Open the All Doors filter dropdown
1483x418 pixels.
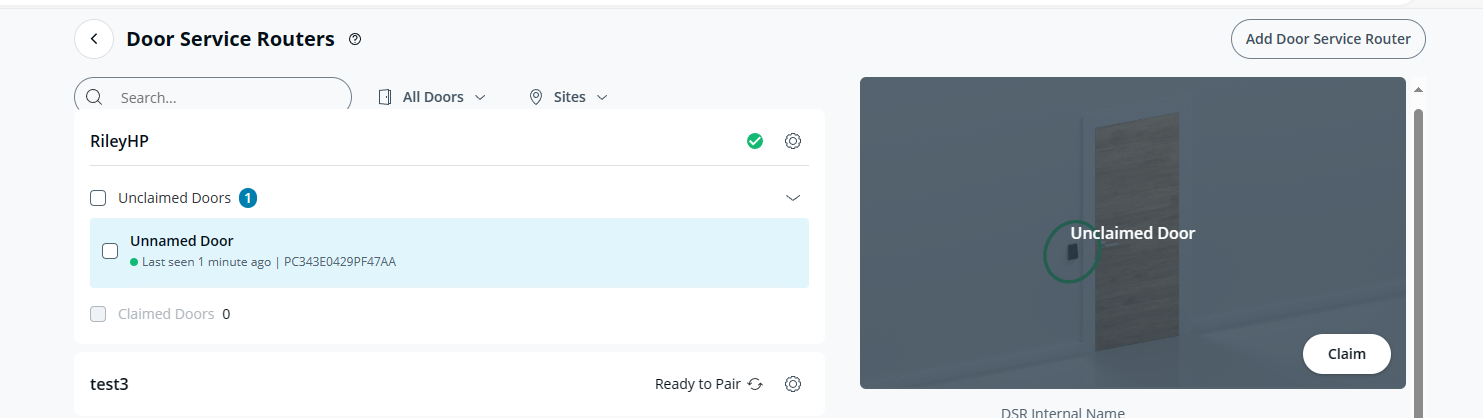(x=433, y=97)
